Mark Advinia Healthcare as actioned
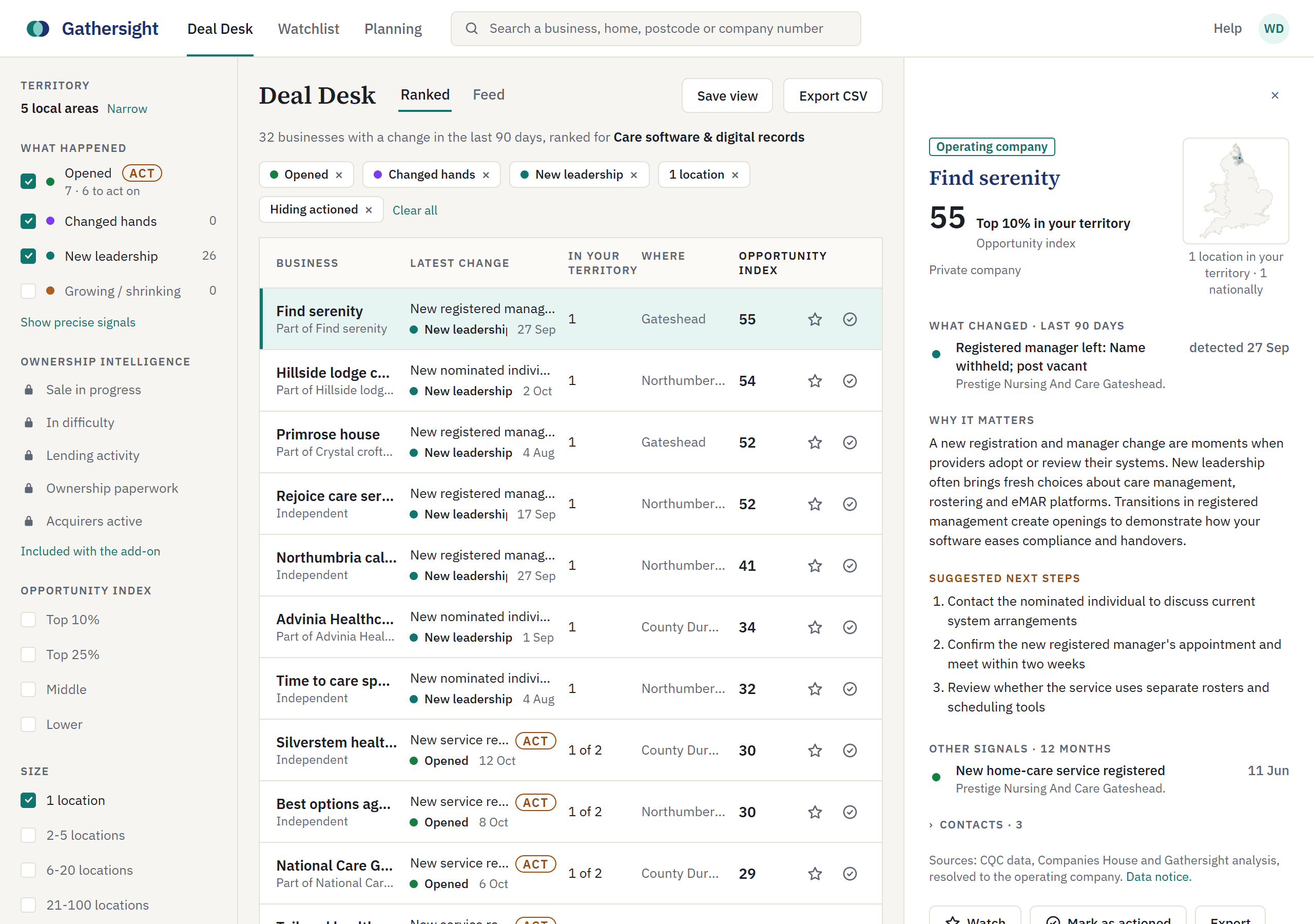Screen dimensions: 1314x924 coord(850,627)
